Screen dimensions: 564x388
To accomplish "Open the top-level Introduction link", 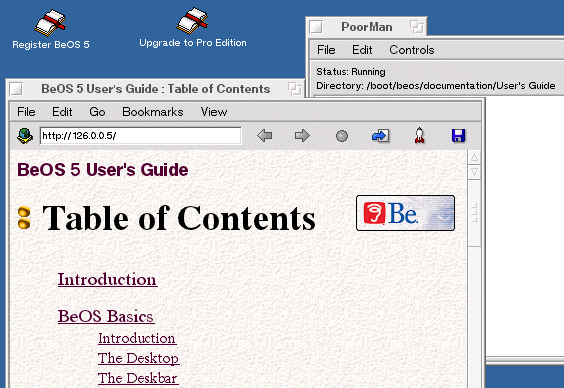I will [108, 279].
